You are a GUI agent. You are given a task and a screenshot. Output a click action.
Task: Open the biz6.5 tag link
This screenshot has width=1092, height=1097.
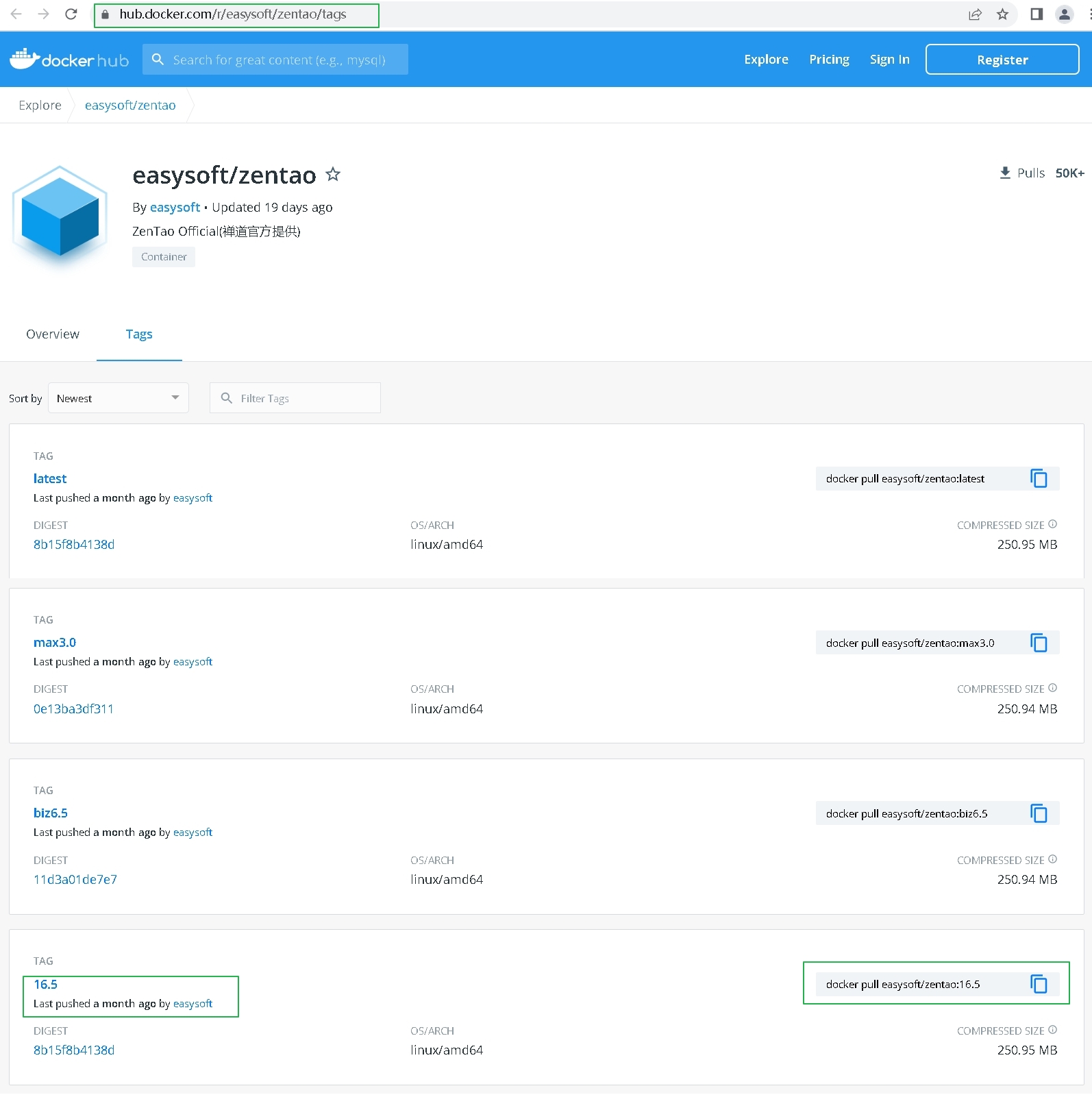point(51,813)
